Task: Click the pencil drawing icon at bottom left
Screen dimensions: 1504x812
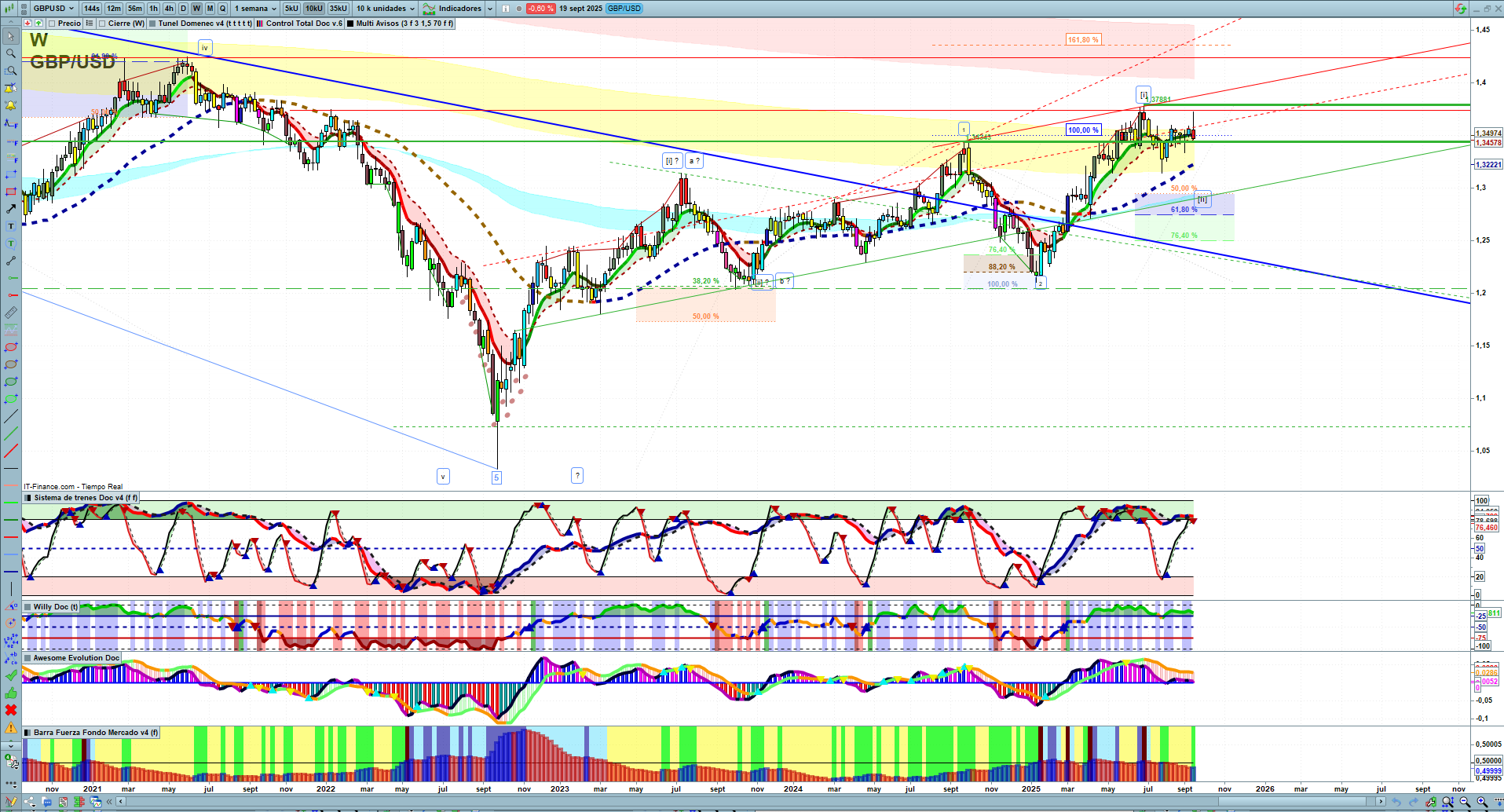Action: point(11,802)
